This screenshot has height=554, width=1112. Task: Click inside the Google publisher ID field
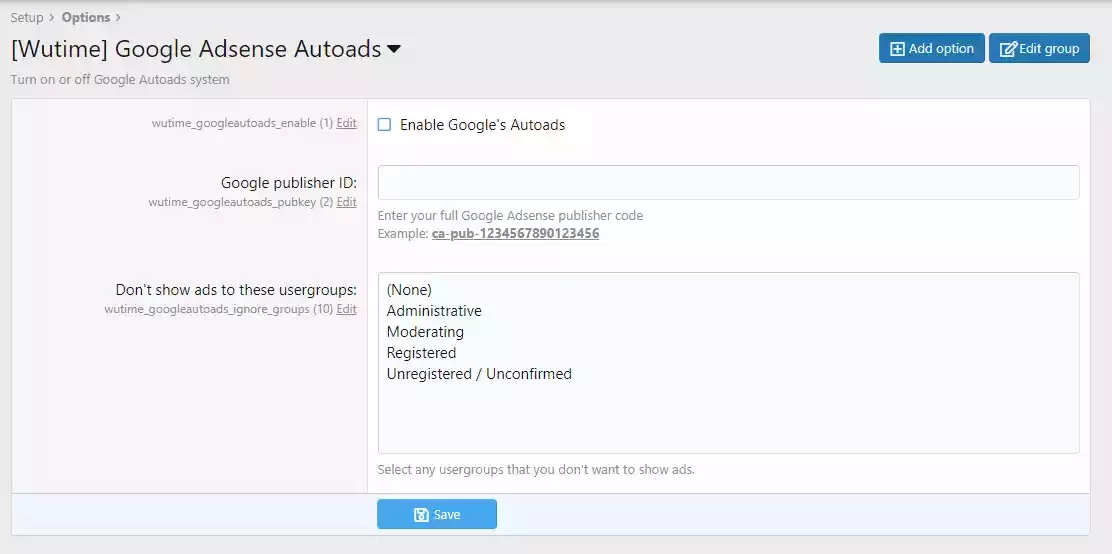728,182
